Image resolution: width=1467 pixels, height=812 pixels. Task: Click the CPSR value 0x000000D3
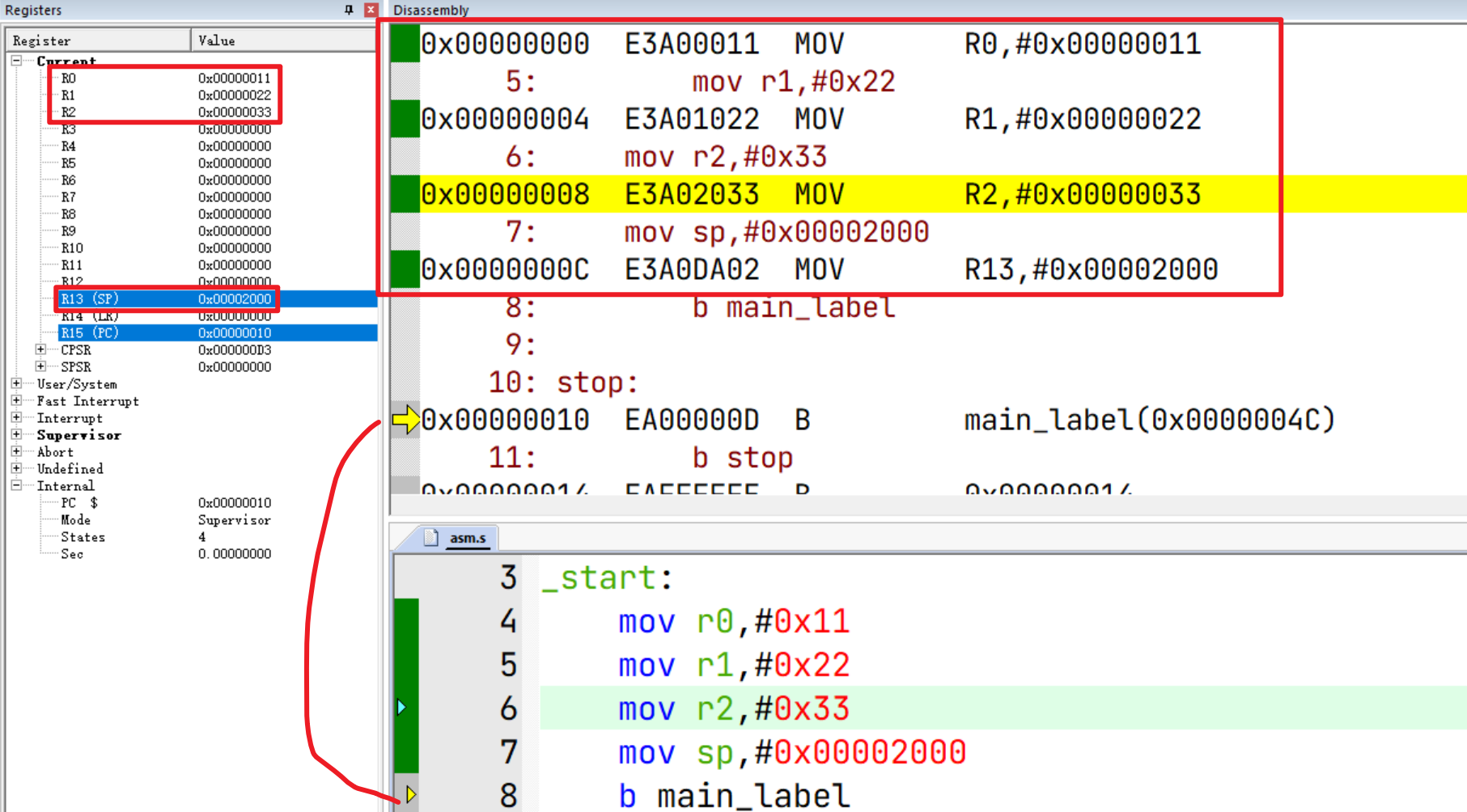(235, 349)
